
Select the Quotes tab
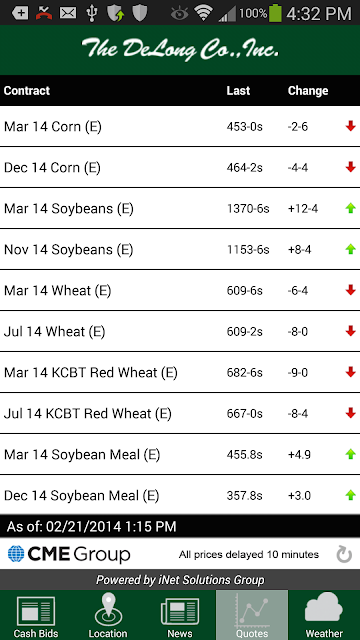[x=252, y=615]
